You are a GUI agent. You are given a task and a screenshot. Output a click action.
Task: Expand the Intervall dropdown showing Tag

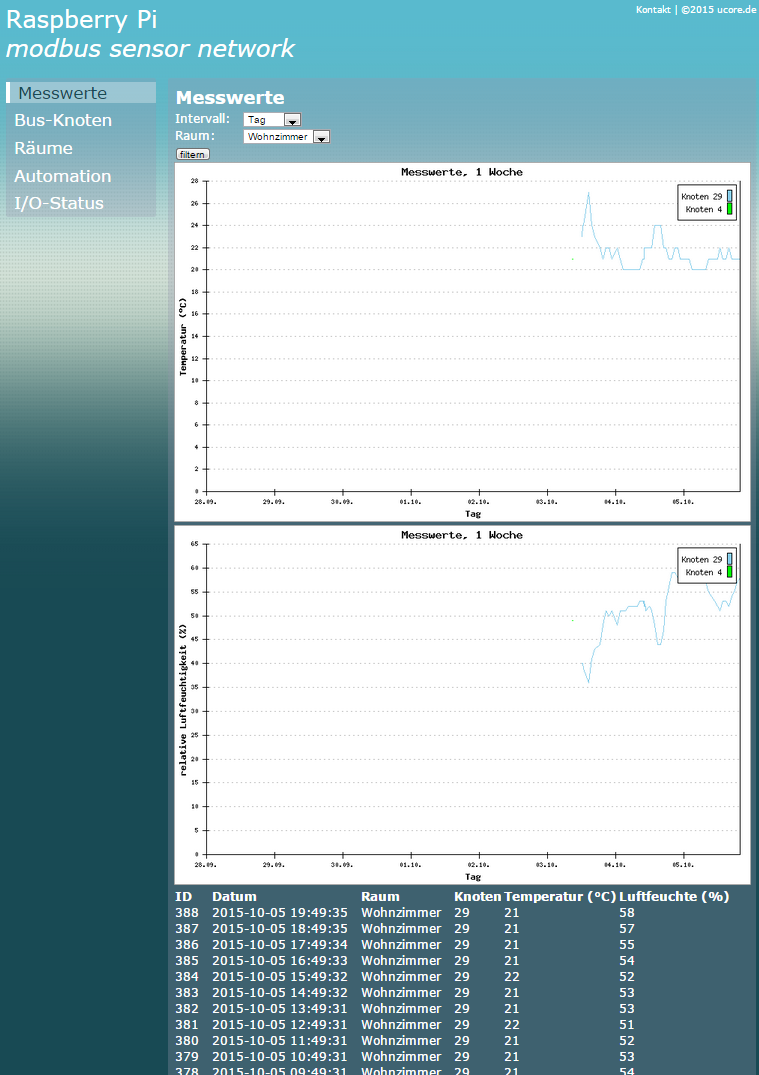click(x=272, y=119)
